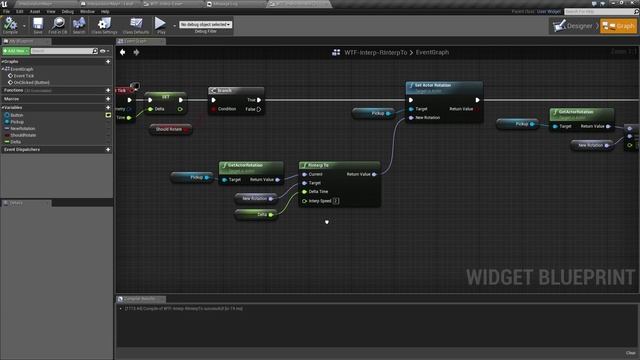Collapse the Variables section

[3, 107]
